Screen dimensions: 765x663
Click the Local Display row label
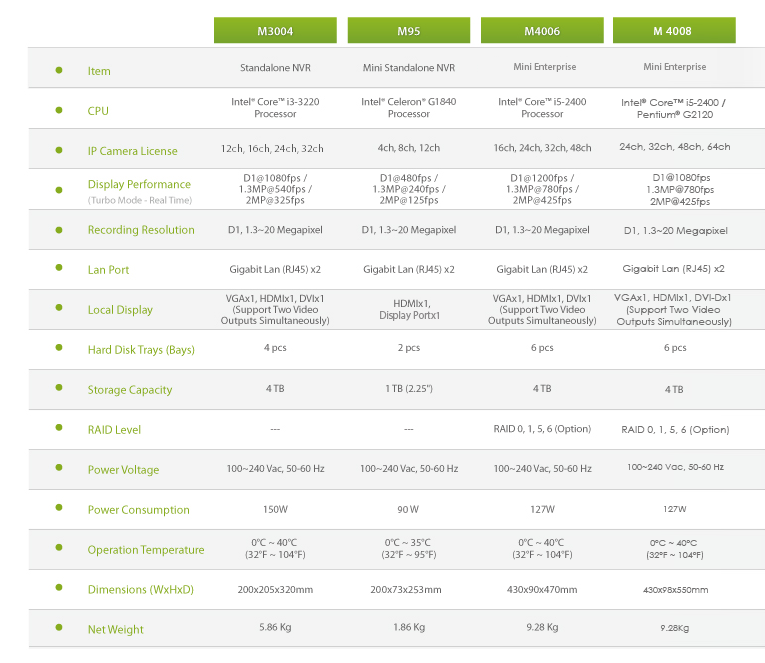(x=120, y=310)
